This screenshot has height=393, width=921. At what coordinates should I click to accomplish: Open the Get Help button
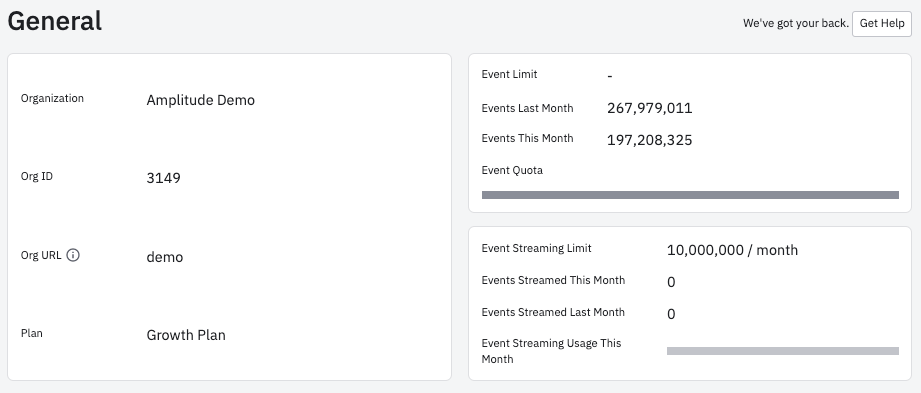[x=882, y=23]
